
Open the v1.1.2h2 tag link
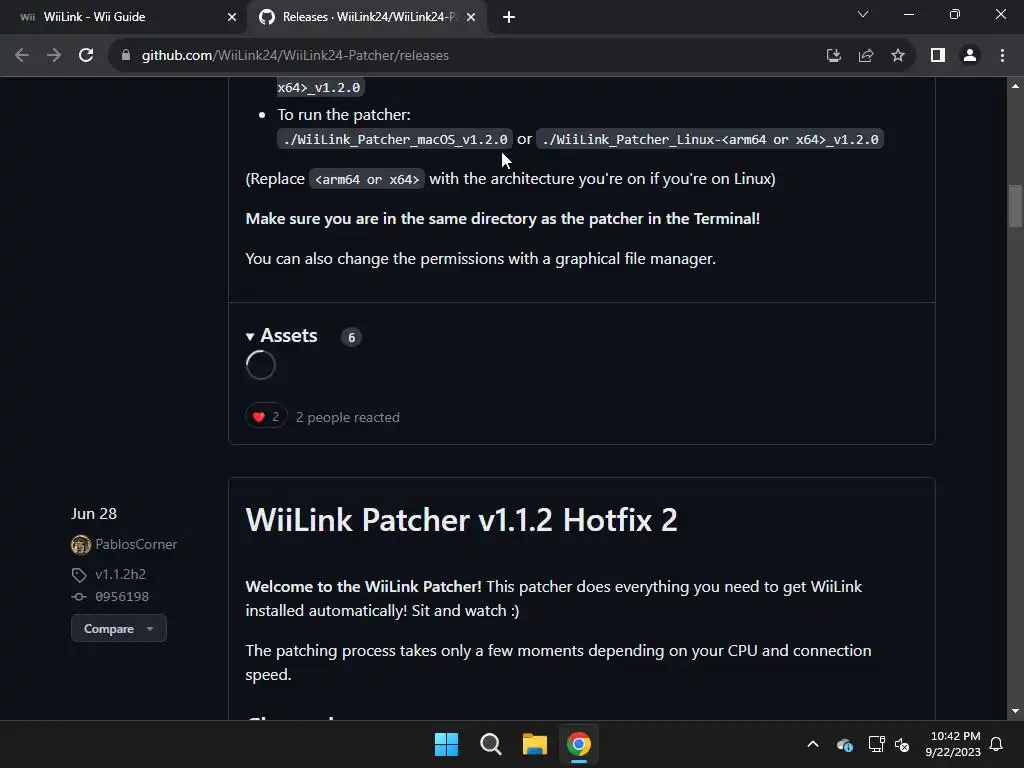(x=121, y=574)
